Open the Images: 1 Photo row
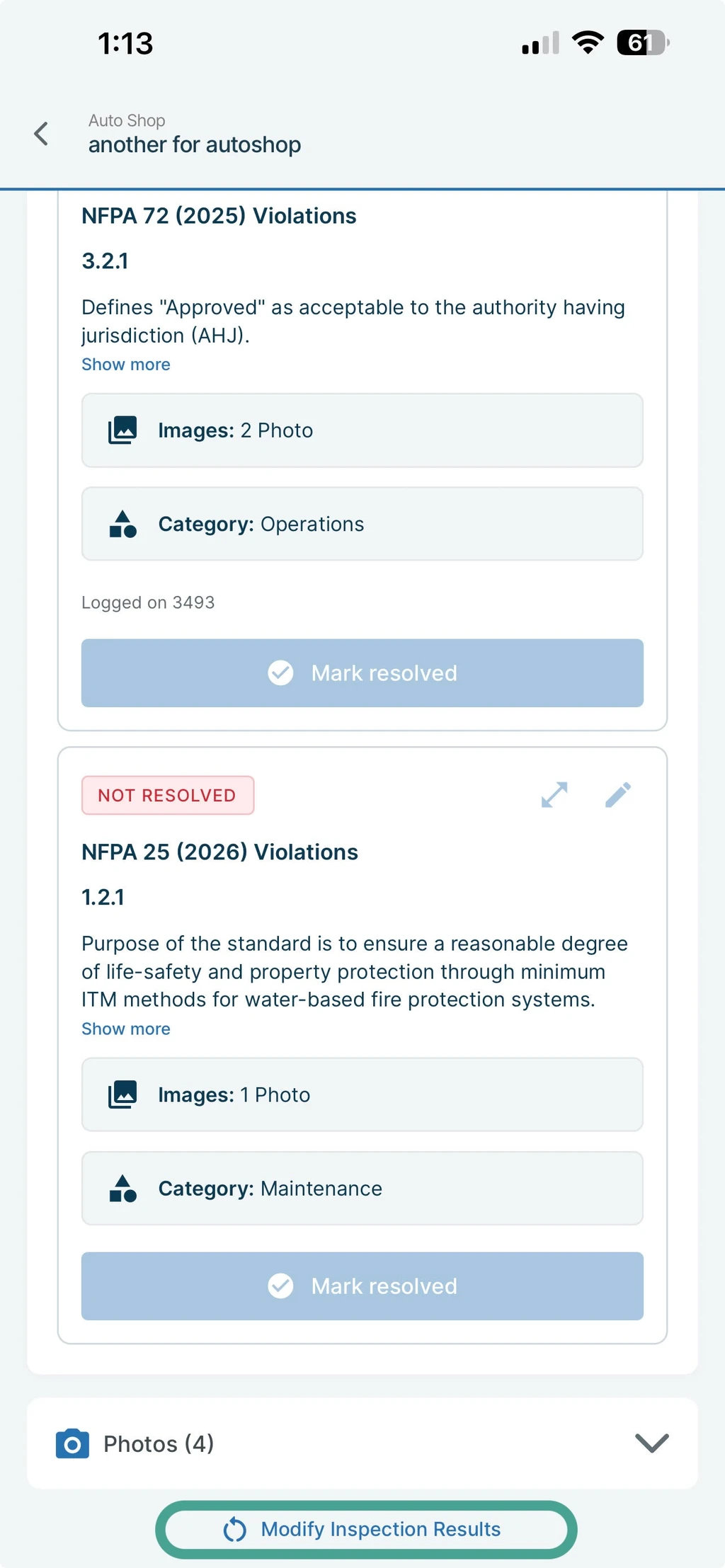The height and width of the screenshot is (1568, 725). (x=362, y=1094)
